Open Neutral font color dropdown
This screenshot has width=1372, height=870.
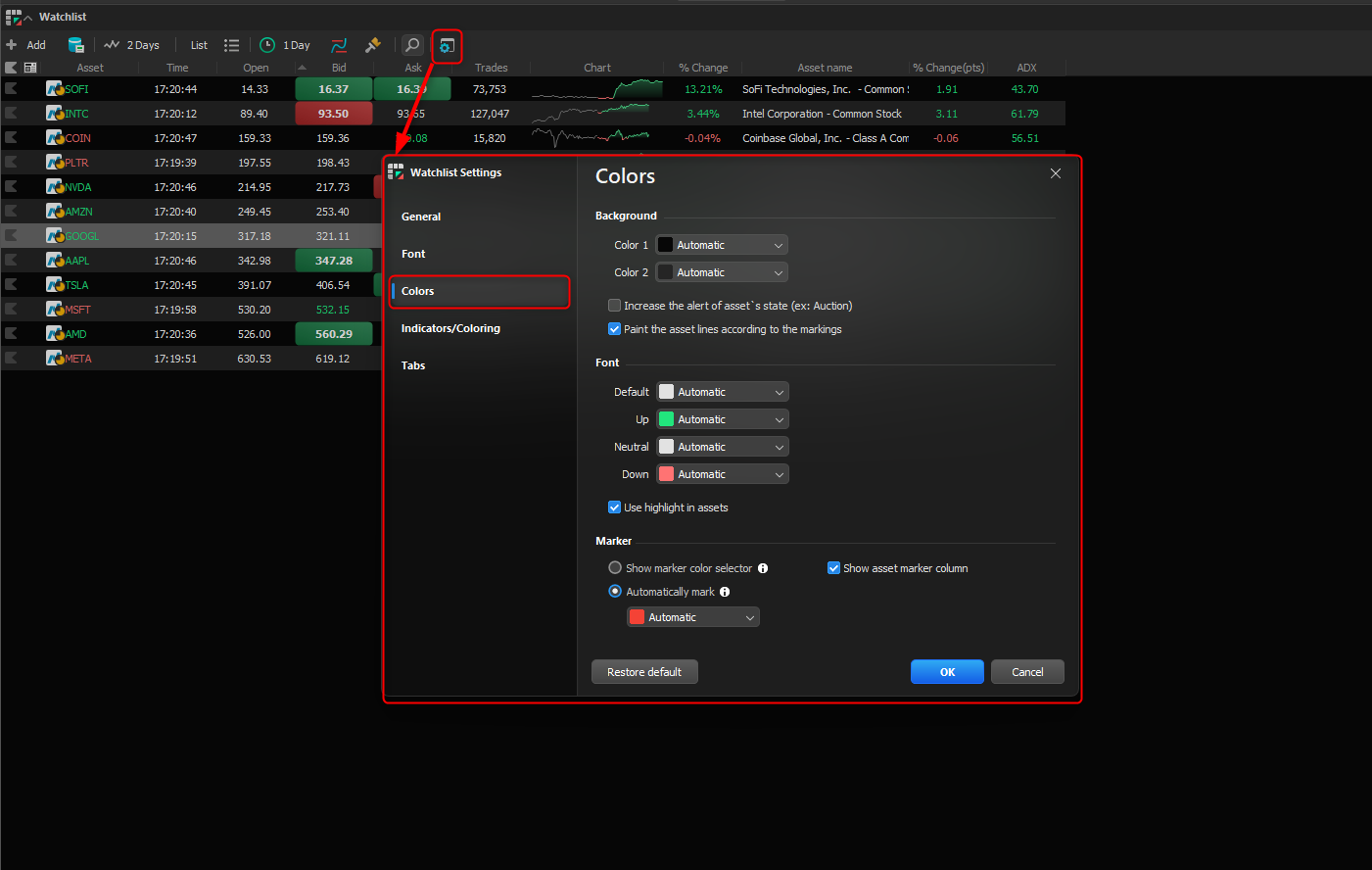coord(723,447)
